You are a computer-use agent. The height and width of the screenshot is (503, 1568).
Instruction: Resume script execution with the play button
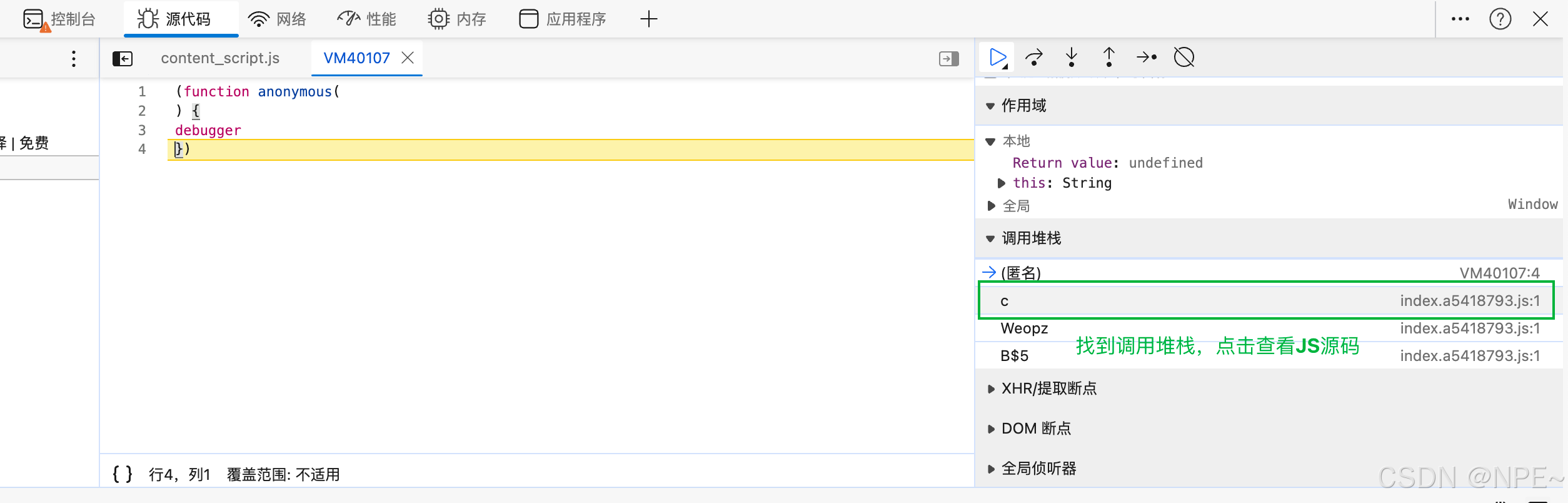click(997, 58)
